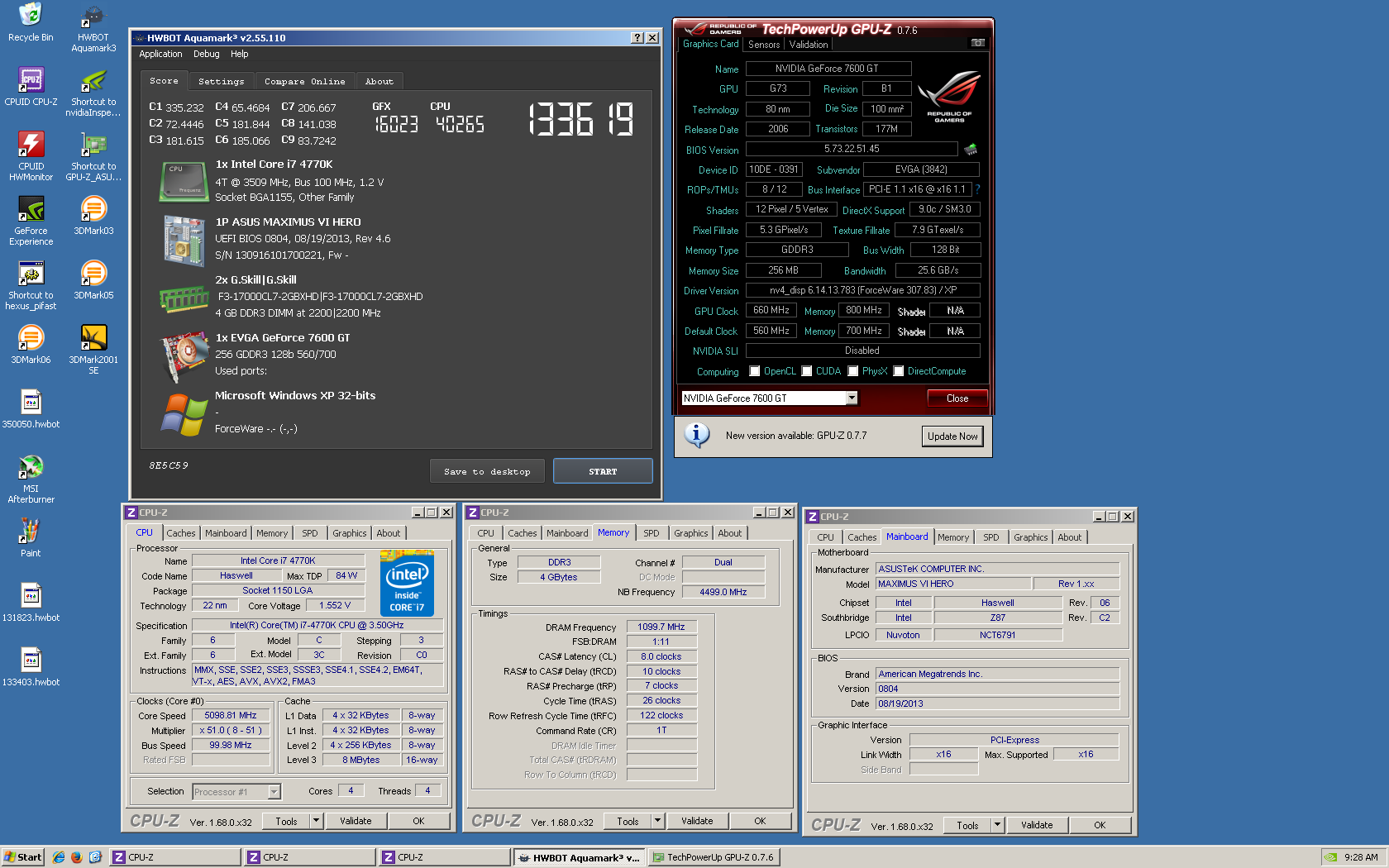The height and width of the screenshot is (868, 1389).
Task: Click Firefox quick launch icon
Action: (x=77, y=857)
